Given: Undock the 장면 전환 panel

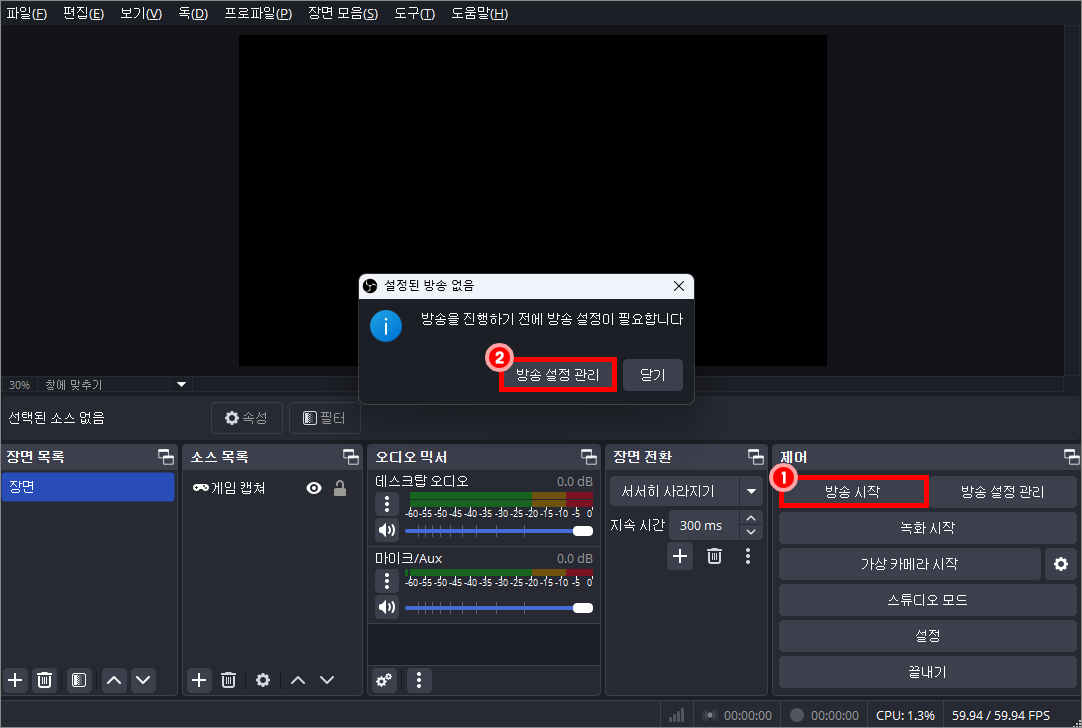Looking at the screenshot, I should 756,457.
